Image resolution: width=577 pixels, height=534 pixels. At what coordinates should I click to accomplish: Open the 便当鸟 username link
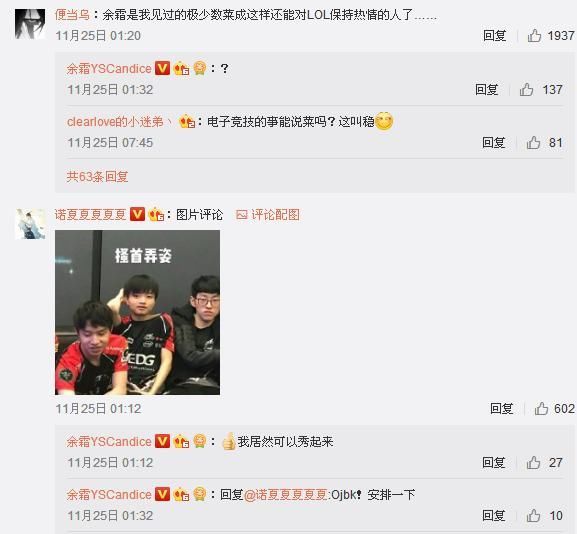tap(72, 15)
